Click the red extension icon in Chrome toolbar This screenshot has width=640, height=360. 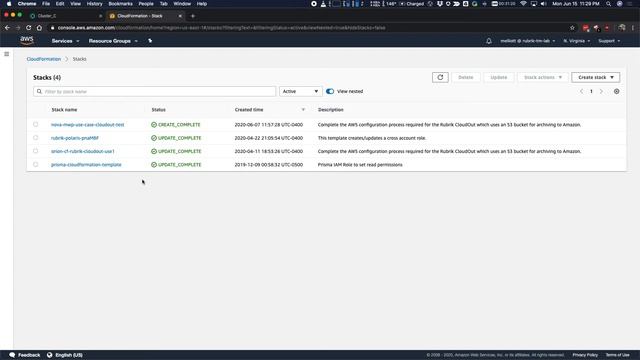(586, 28)
